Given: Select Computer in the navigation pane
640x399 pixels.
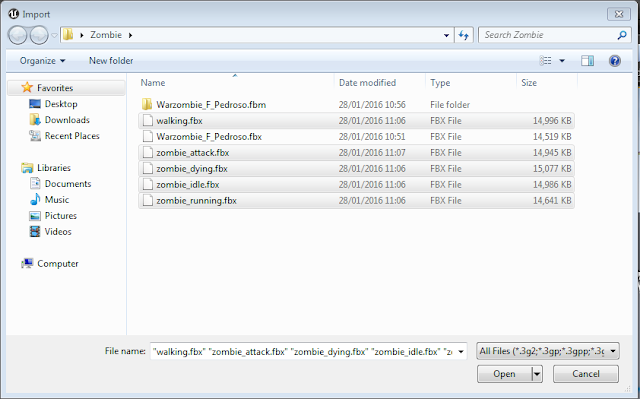Looking at the screenshot, I should 58,264.
